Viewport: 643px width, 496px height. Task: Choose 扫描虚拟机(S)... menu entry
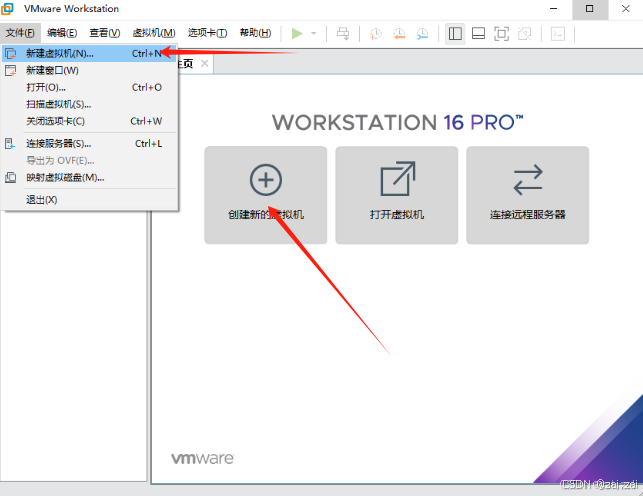pyautogui.click(x=89, y=104)
